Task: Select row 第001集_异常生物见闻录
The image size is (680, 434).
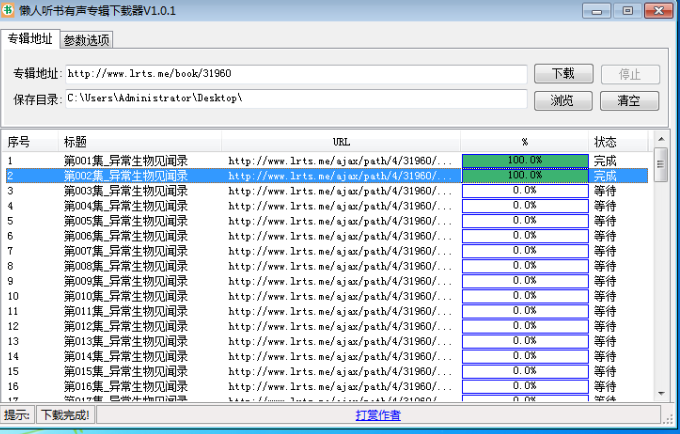Action: [126, 160]
